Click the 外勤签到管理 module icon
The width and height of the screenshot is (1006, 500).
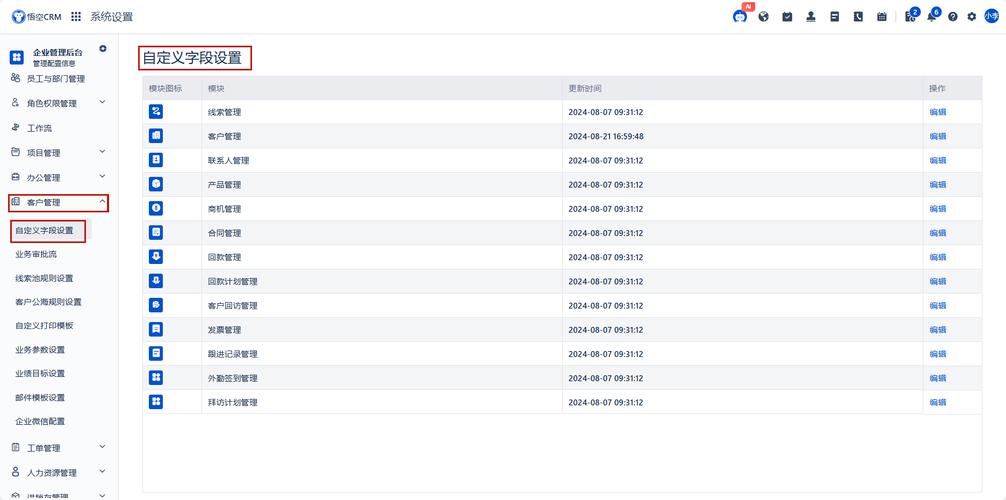click(x=156, y=378)
